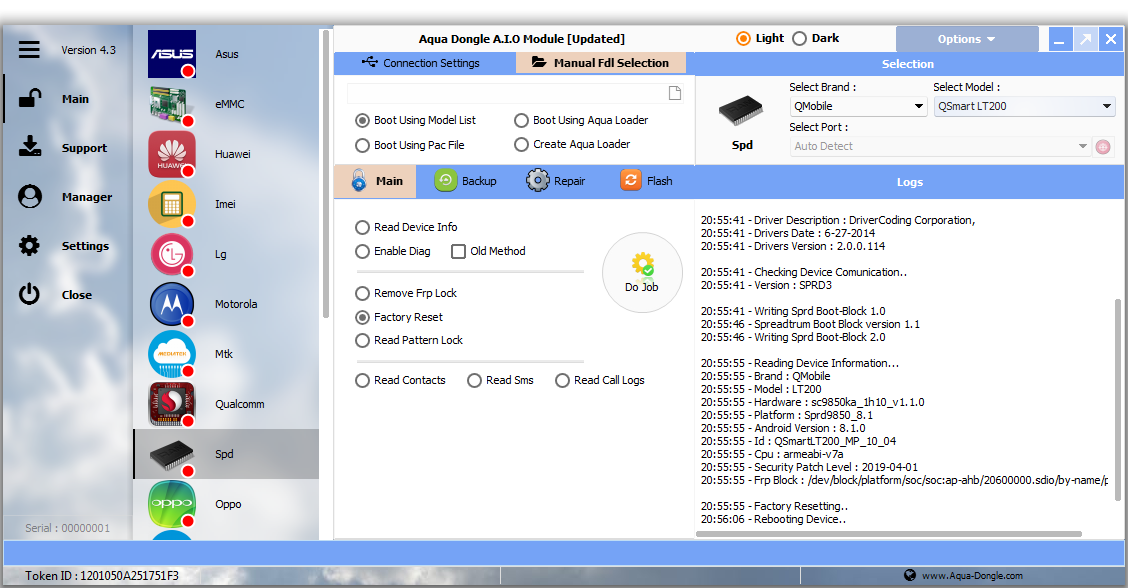1128x588 pixels.
Task: Select Light theme radio button
Action: click(x=743, y=39)
